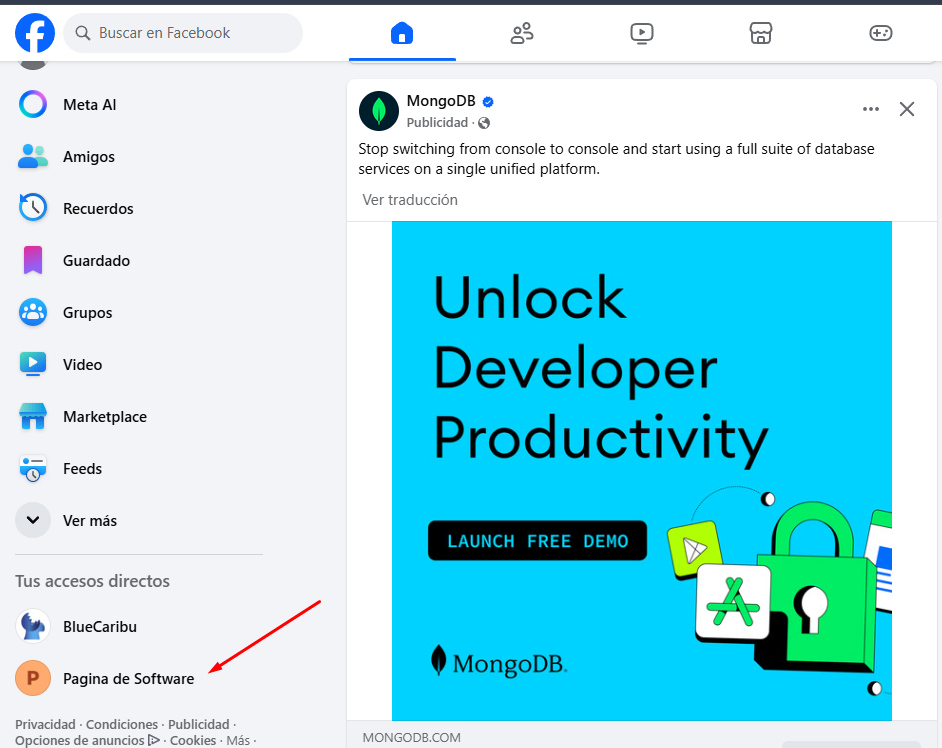Click the MongoDB leaf profile picture
This screenshot has height=748, width=942.
378,111
